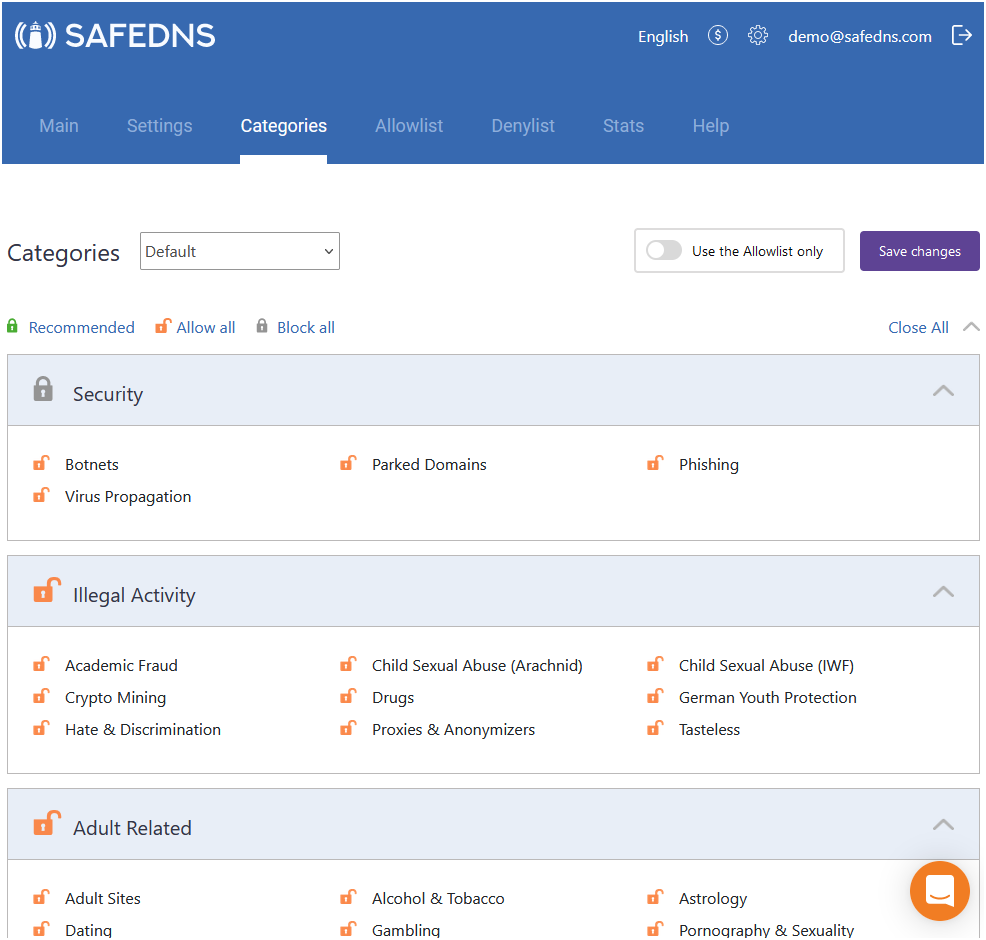Click the Adult Related section lock icon
This screenshot has width=986, height=940.
pos(46,824)
